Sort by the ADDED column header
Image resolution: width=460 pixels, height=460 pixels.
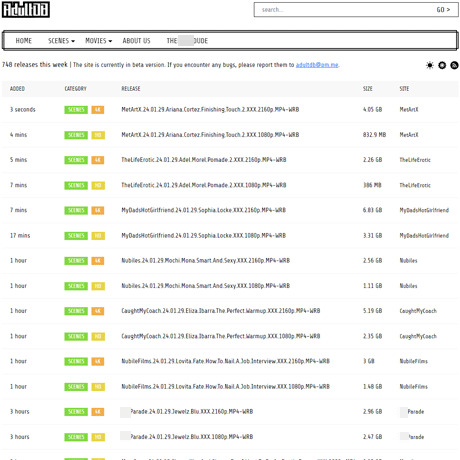(x=17, y=89)
